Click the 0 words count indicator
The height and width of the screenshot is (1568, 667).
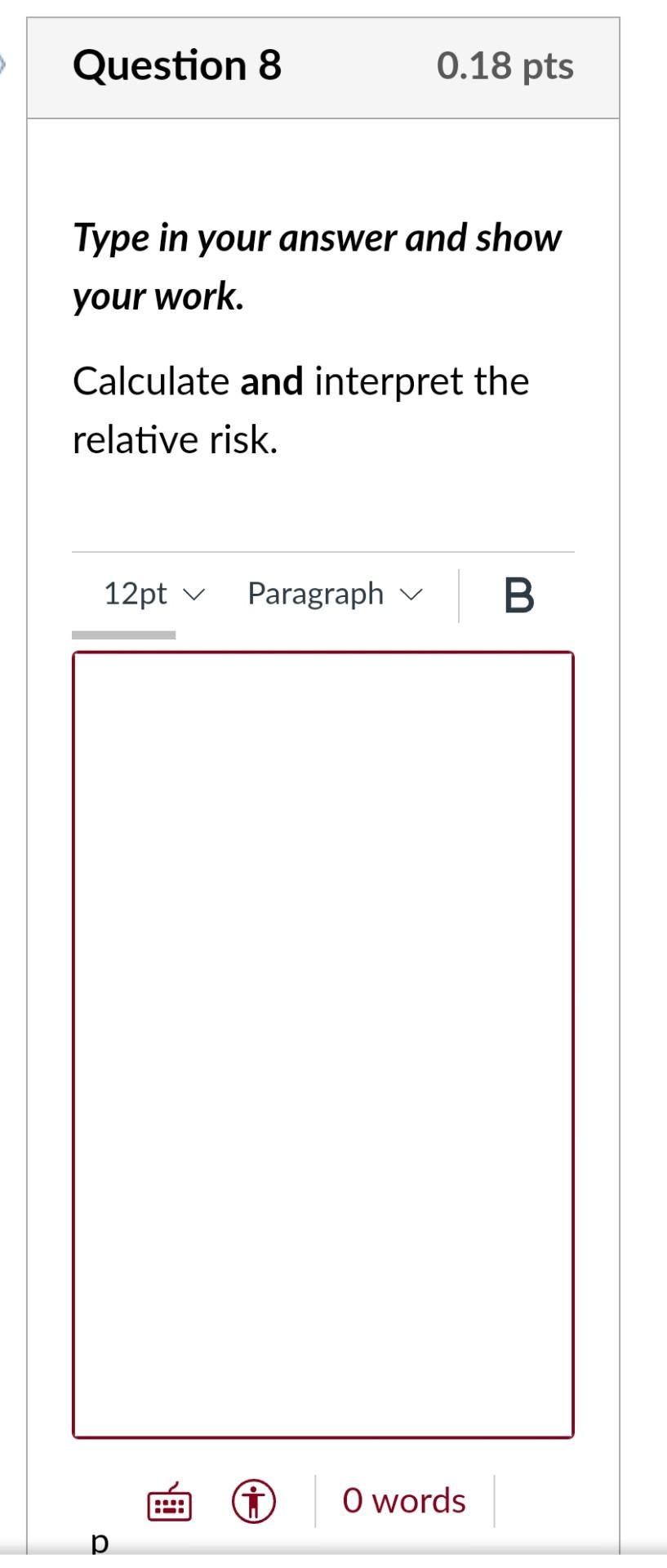pyautogui.click(x=403, y=1499)
